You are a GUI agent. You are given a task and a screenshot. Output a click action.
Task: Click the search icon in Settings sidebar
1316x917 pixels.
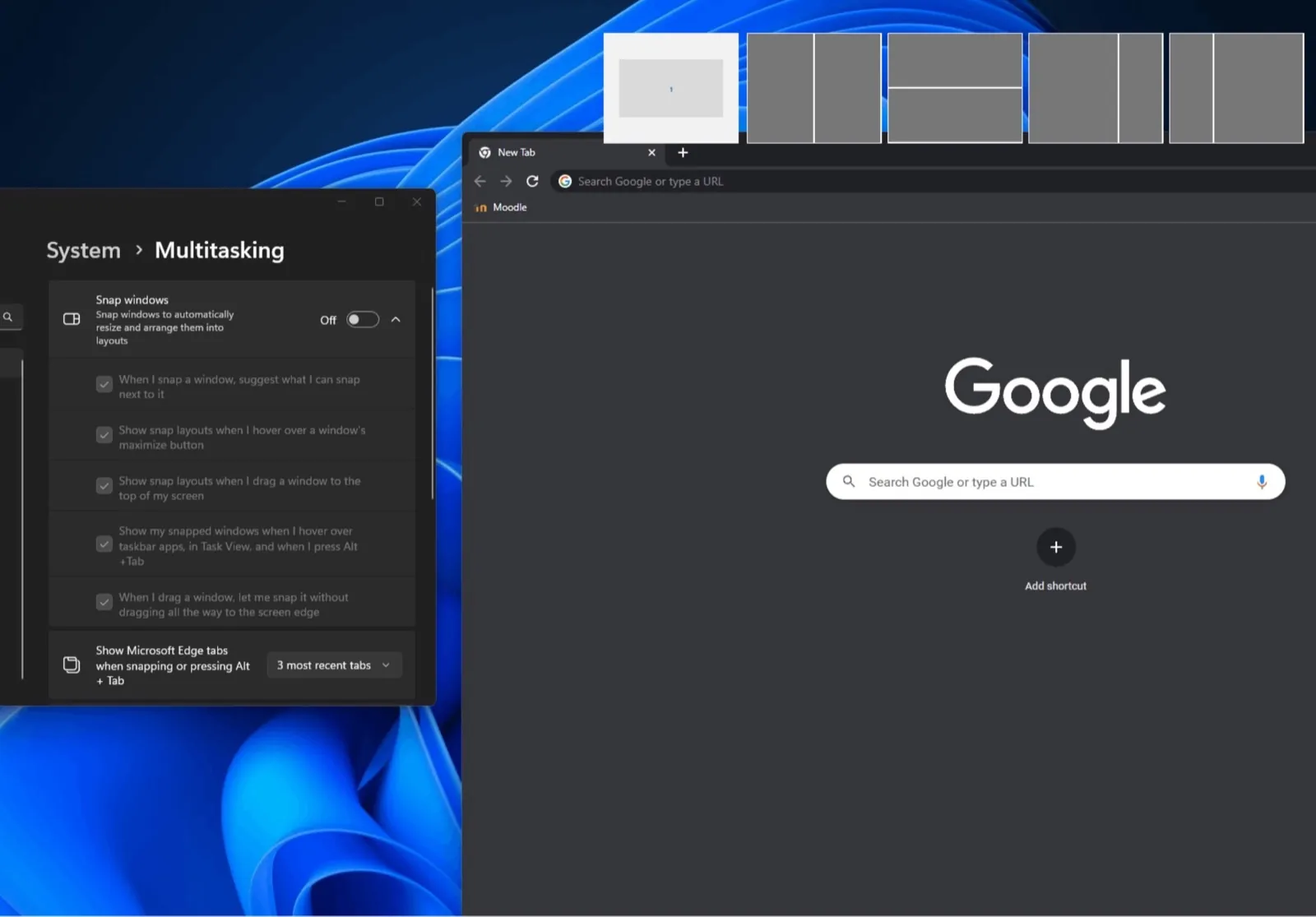click(x=8, y=317)
